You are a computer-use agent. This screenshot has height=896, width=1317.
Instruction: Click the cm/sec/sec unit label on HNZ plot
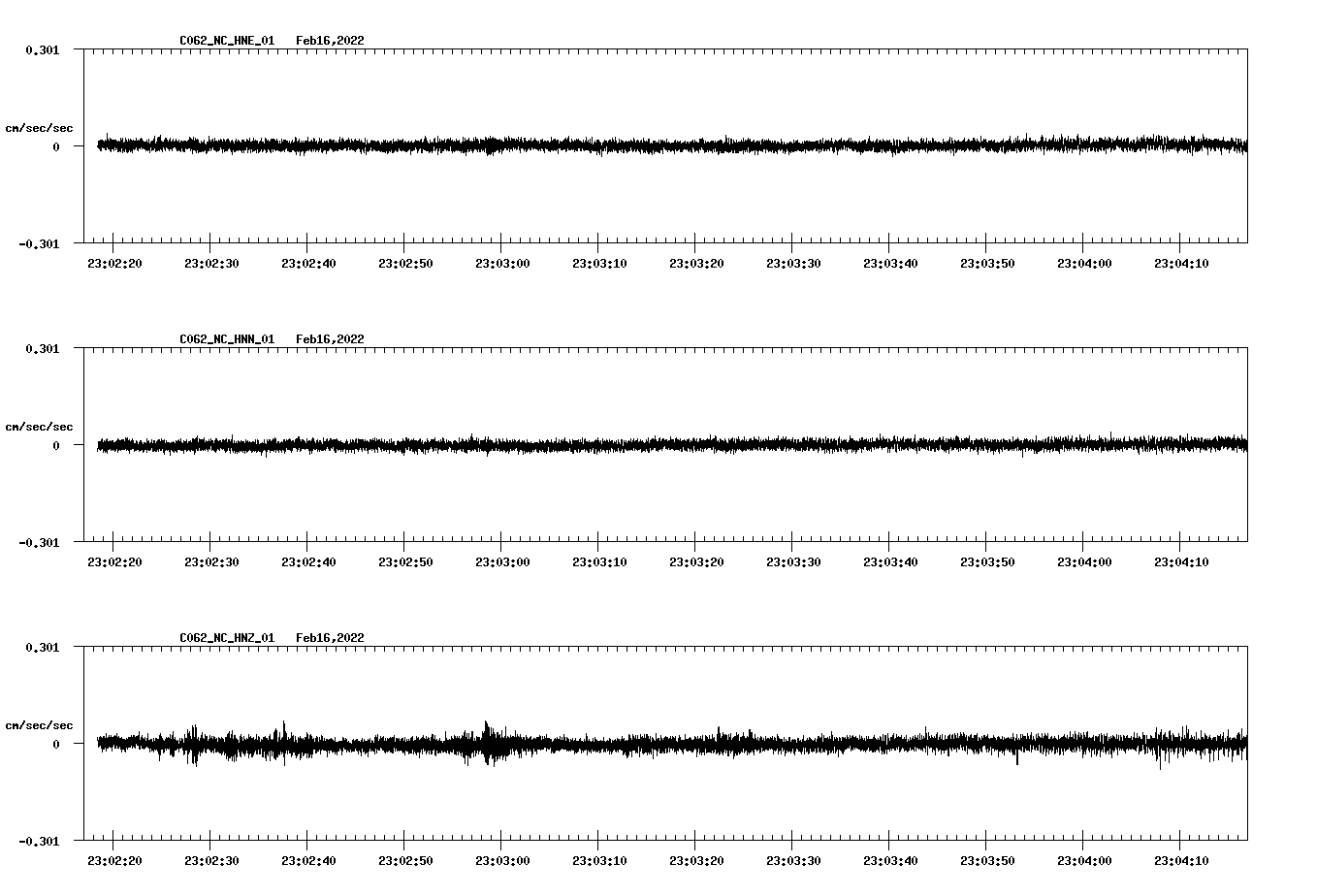click(39, 725)
